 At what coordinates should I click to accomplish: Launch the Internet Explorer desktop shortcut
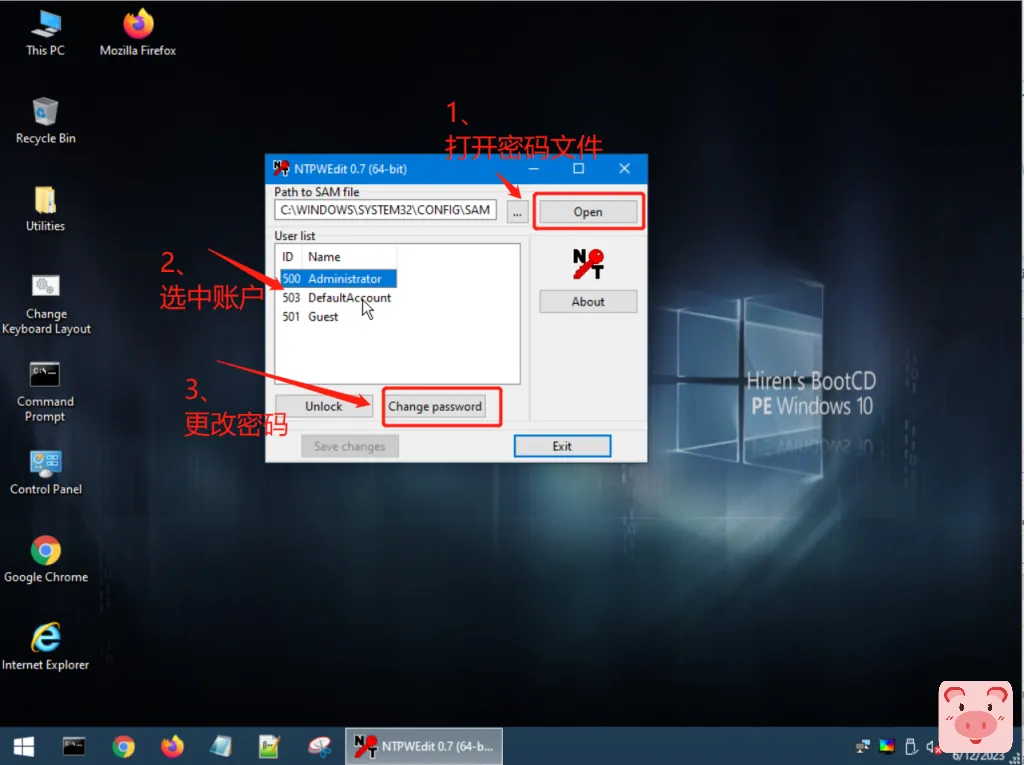coord(46,647)
